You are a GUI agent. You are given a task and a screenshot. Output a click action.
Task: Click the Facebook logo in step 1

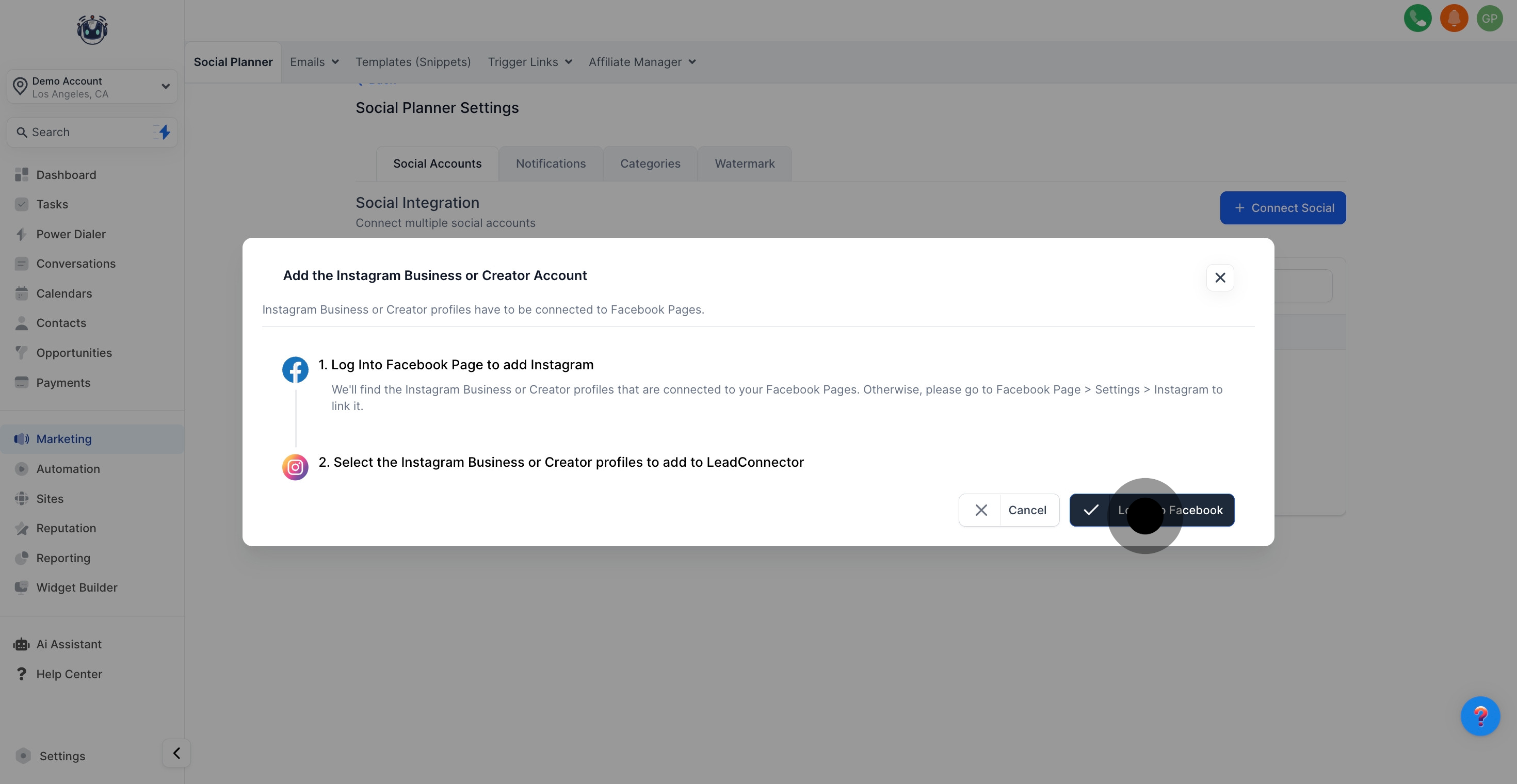pyautogui.click(x=295, y=370)
